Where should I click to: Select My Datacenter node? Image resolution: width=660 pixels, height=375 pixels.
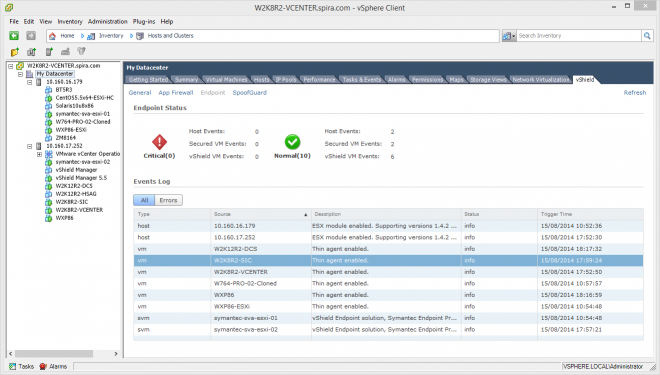55,74
